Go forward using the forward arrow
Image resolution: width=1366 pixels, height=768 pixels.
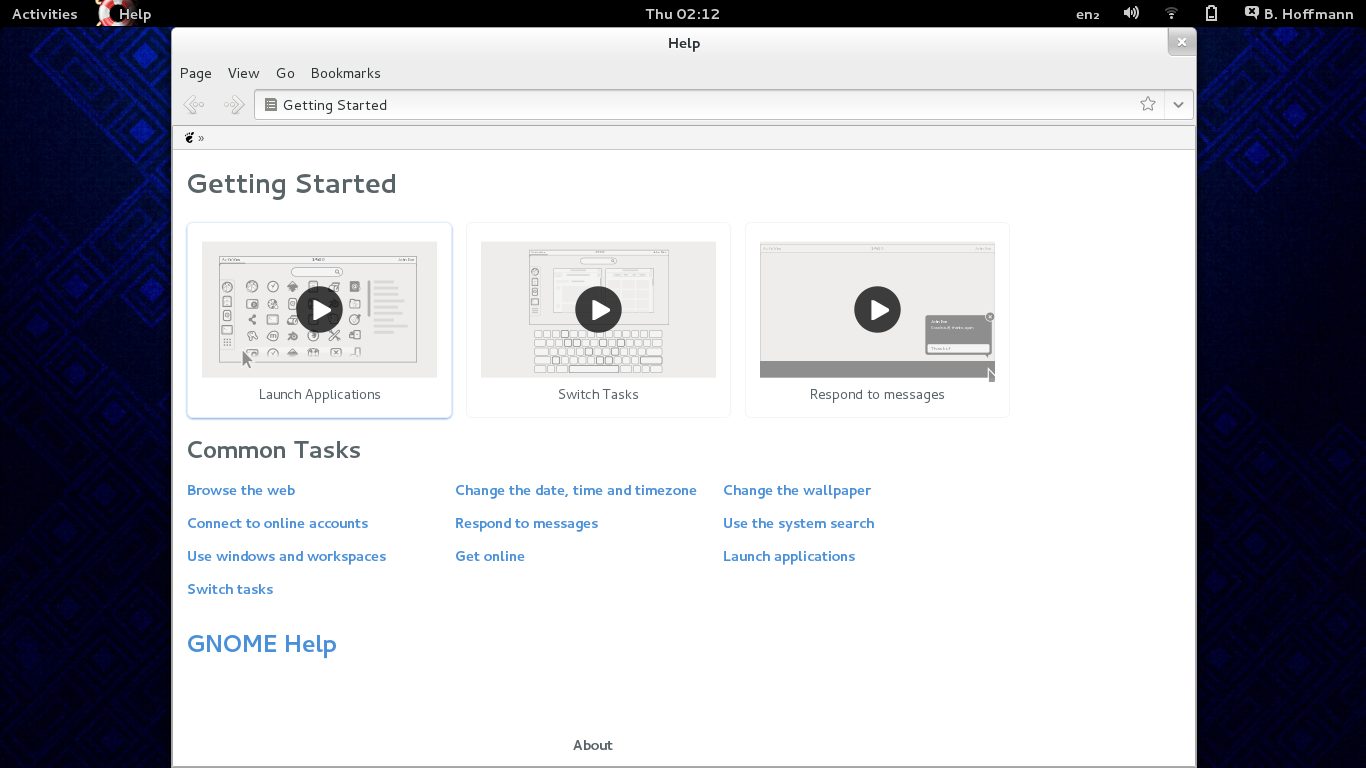click(233, 105)
